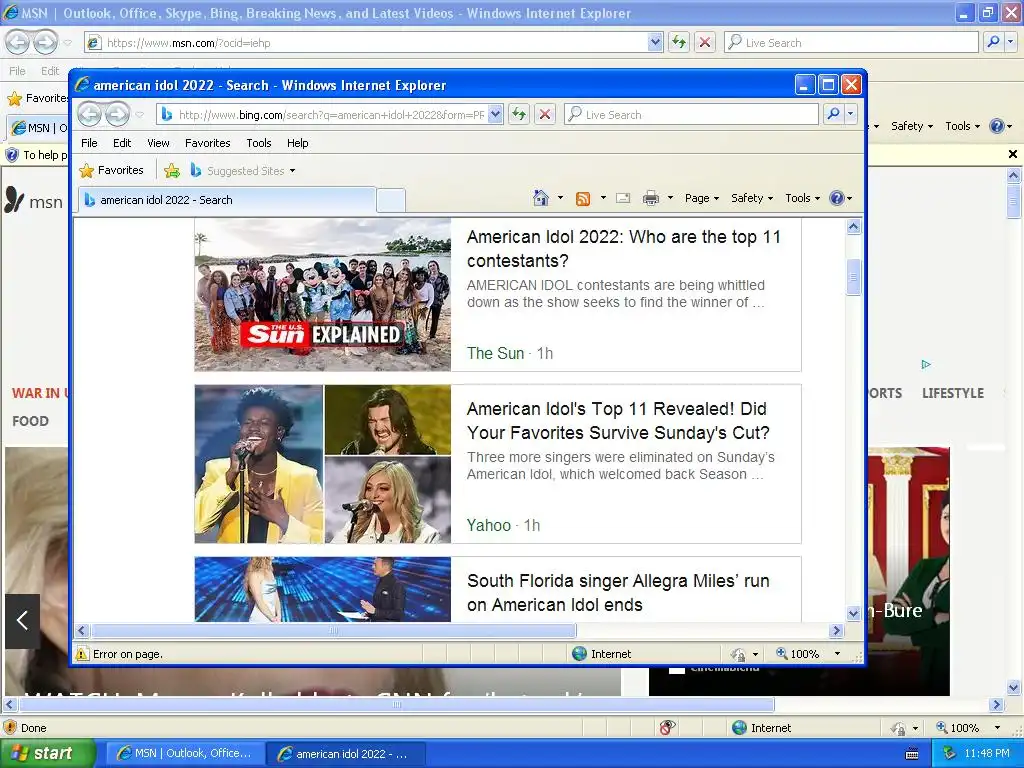Open Home icon in Bing window command bar

pos(541,198)
